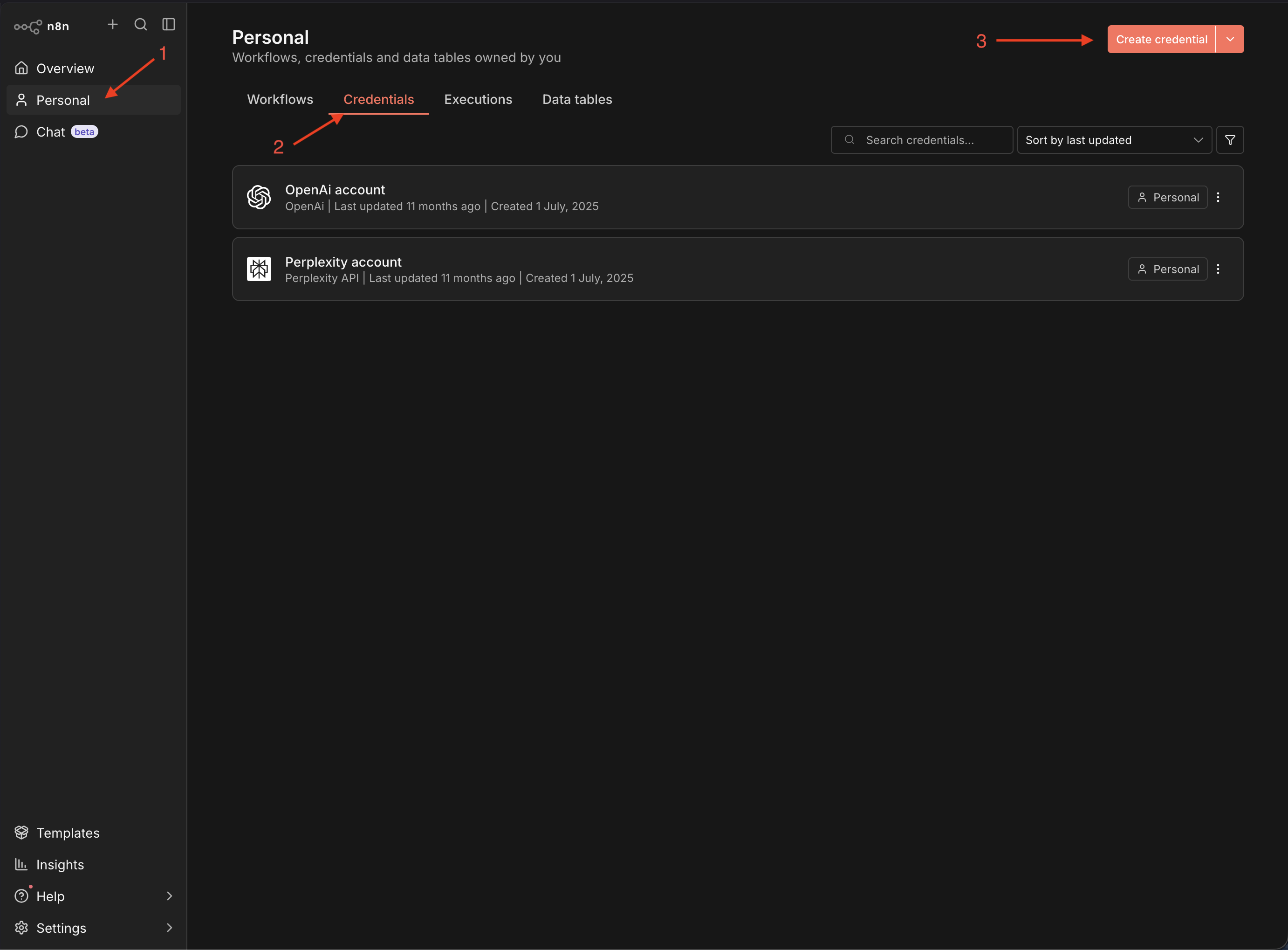Open search with the magnifier icon in sidebar
1288x950 pixels.
(x=141, y=24)
